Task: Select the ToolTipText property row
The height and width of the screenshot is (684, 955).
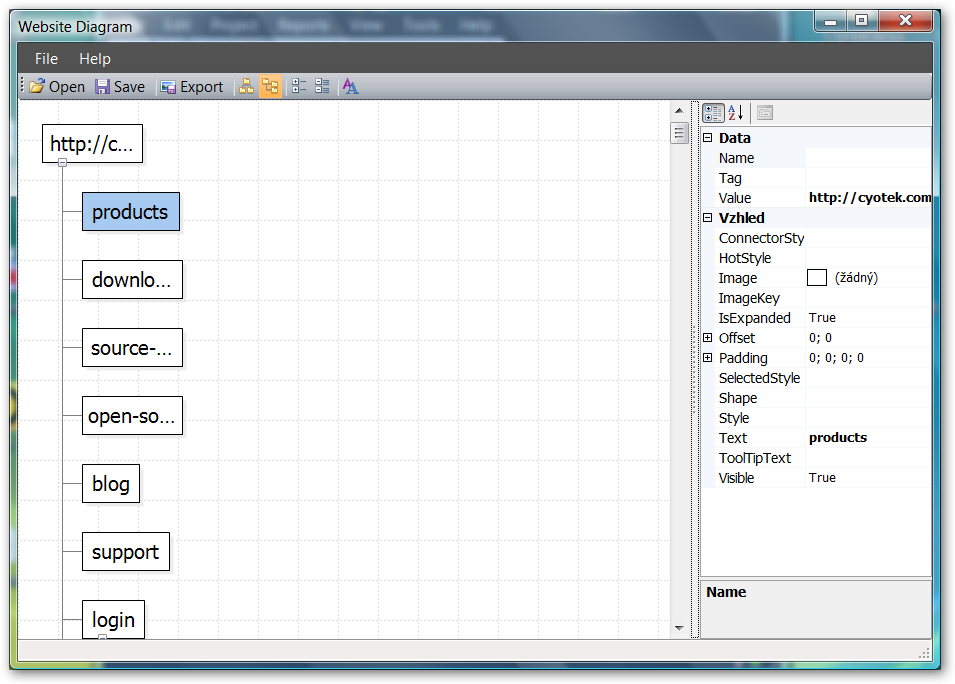Action: tap(823, 457)
